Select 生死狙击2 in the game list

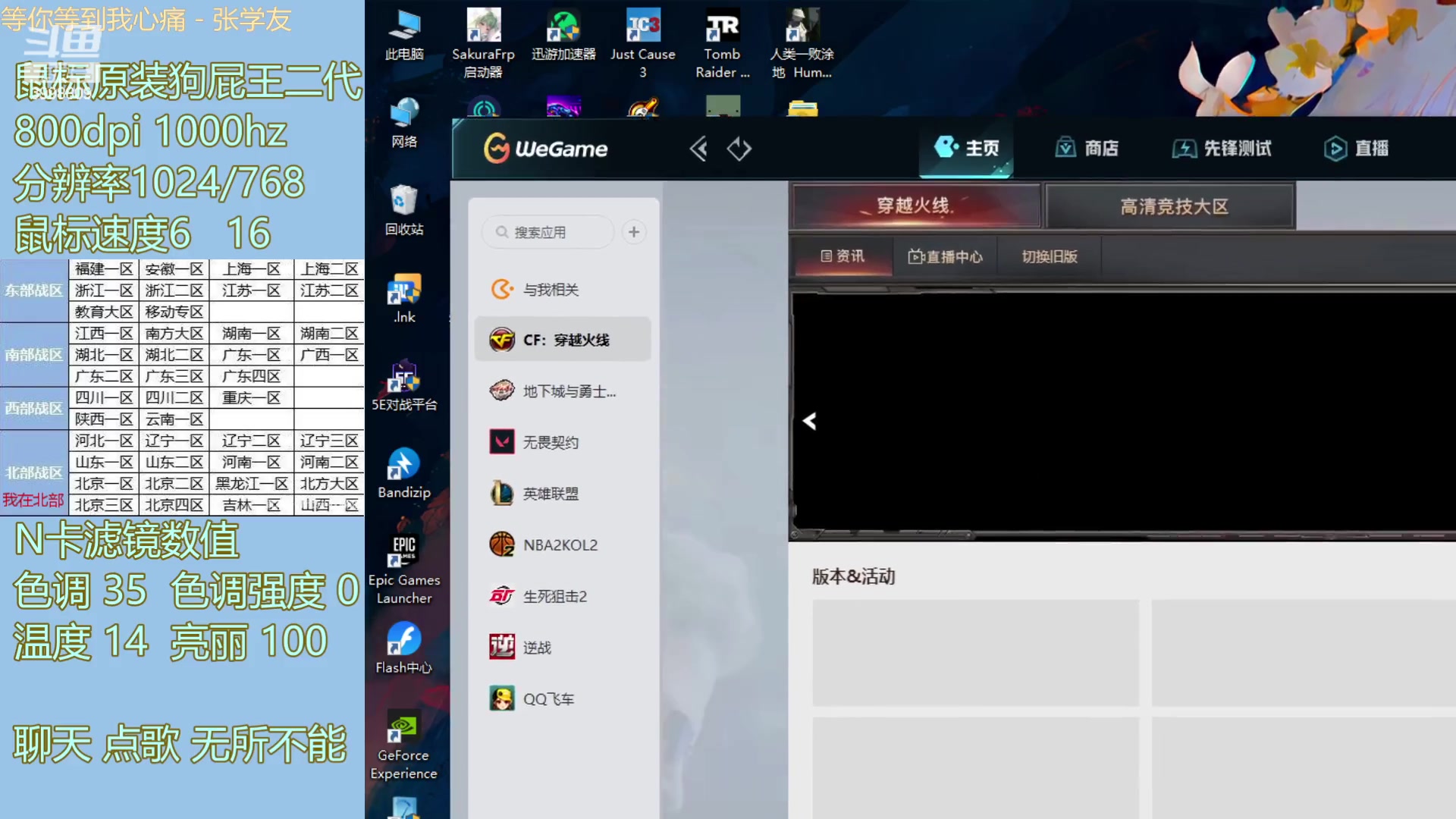pos(563,597)
